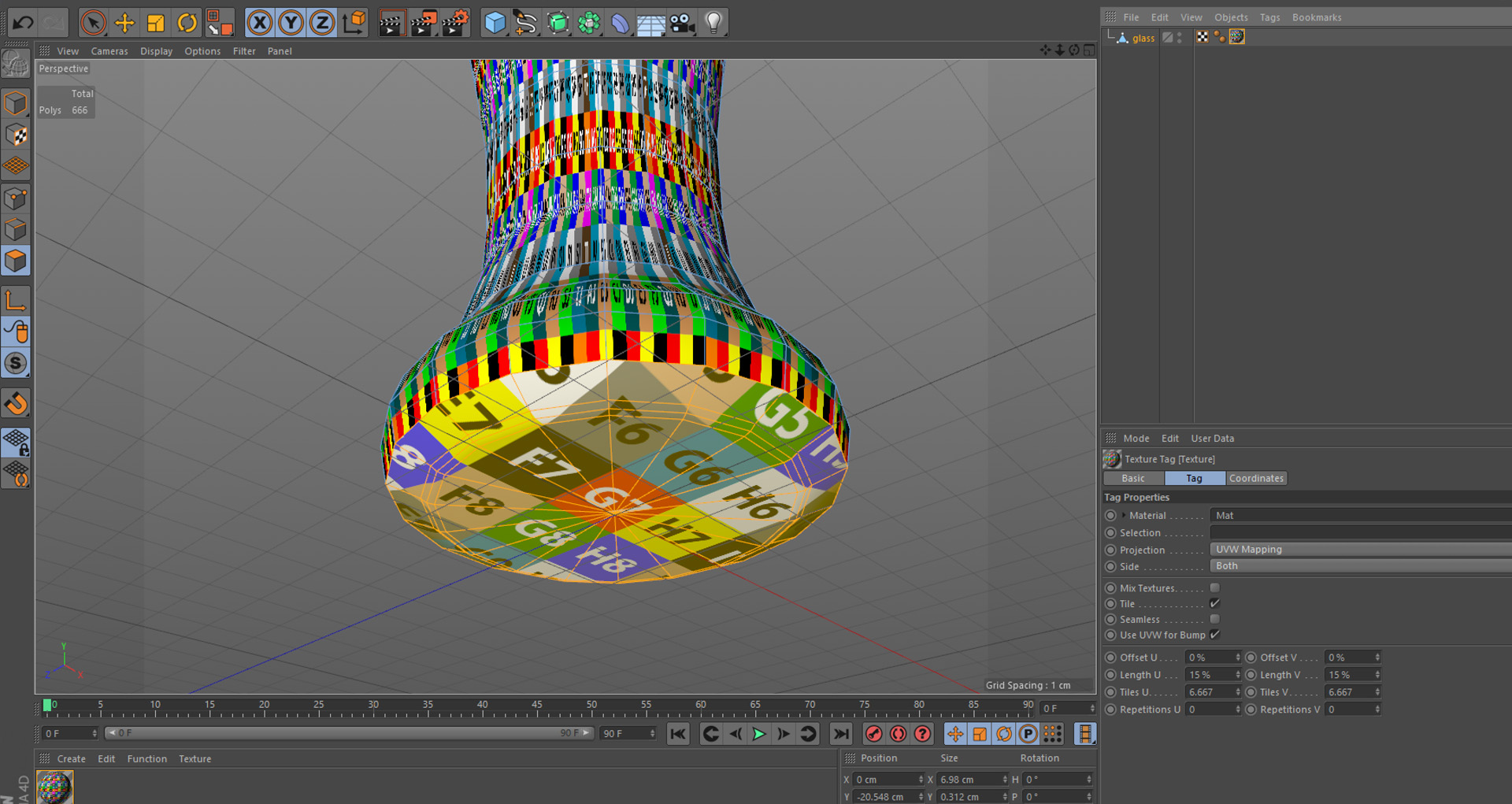Toggle Projection animation dot

pyautogui.click(x=1110, y=550)
